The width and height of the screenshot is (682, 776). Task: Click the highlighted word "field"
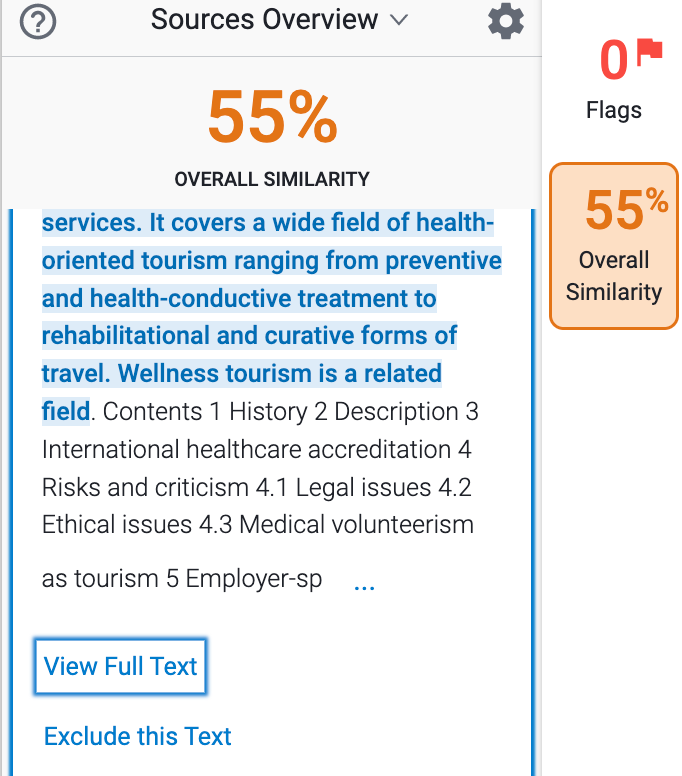(x=66, y=411)
